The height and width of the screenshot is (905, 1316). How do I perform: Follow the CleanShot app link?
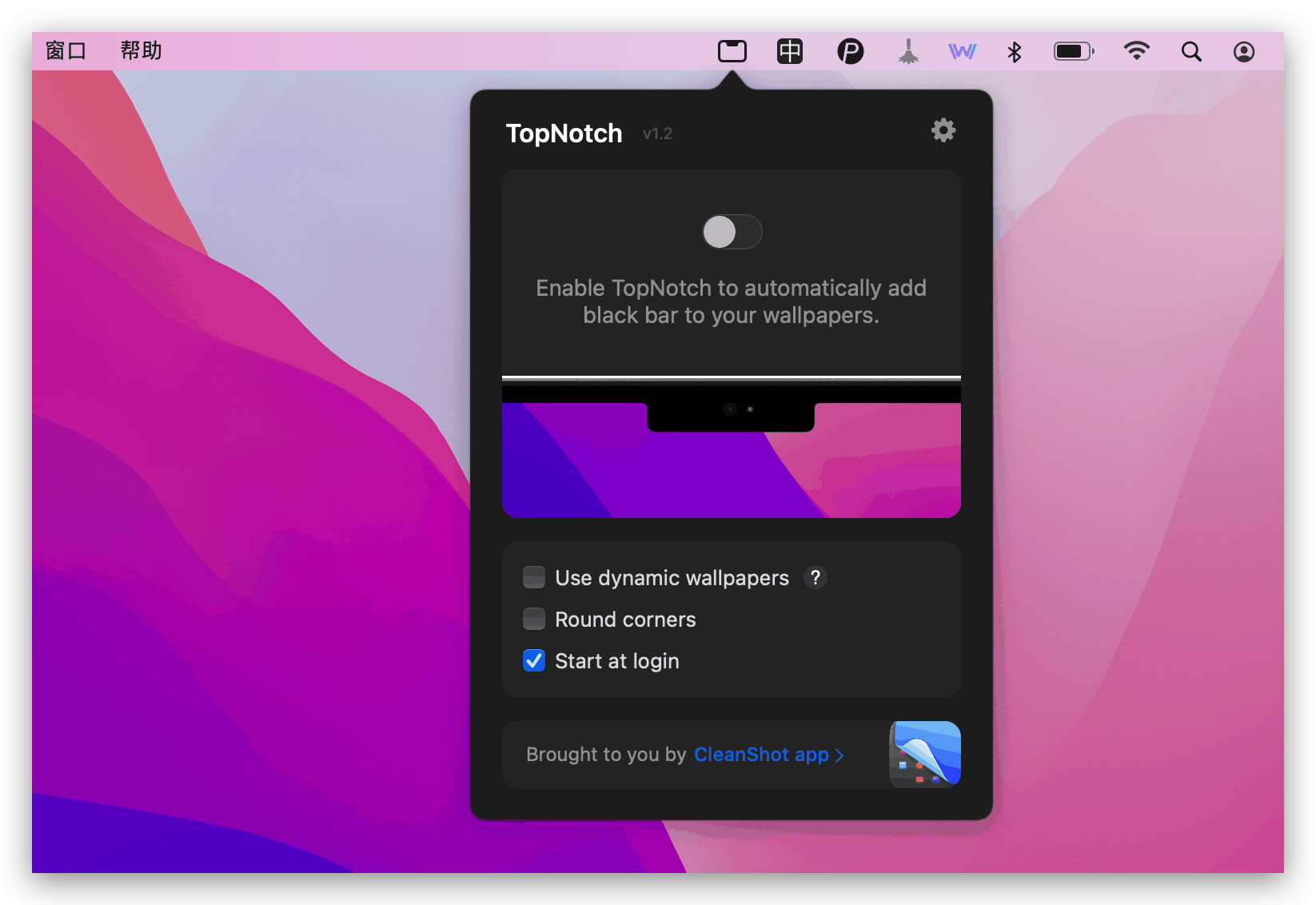(x=768, y=755)
